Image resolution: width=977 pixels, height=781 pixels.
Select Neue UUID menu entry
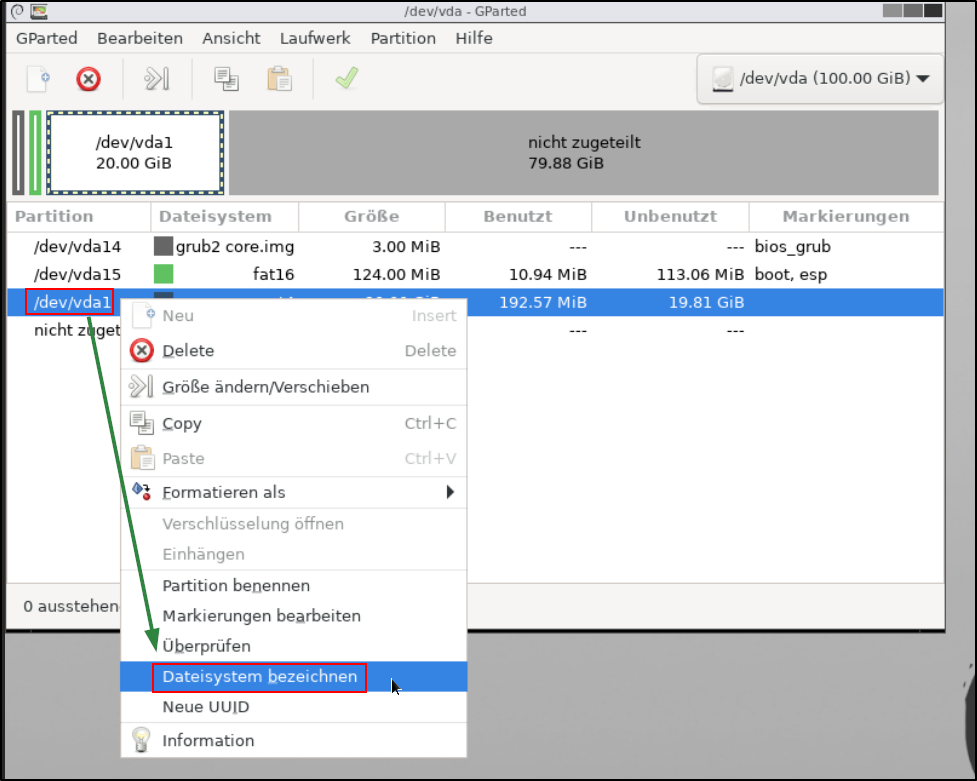click(x=205, y=708)
